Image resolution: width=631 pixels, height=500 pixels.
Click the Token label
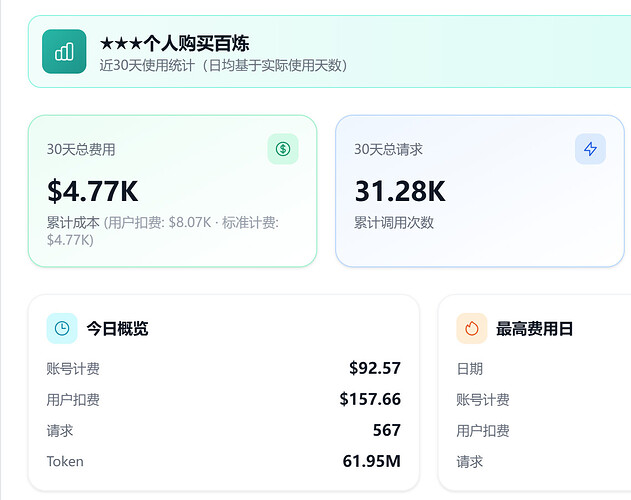click(65, 461)
